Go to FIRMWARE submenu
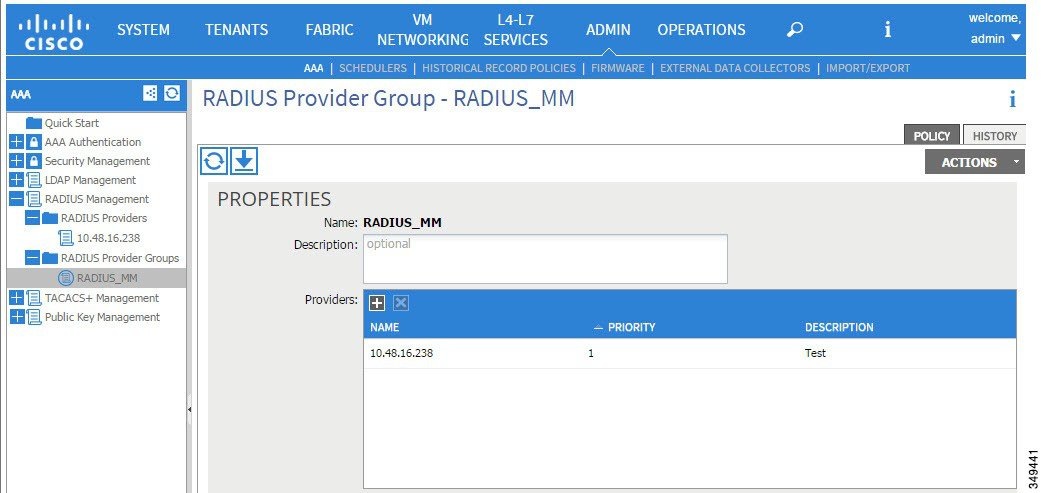Viewport: 1041px width, 493px height. 617,68
